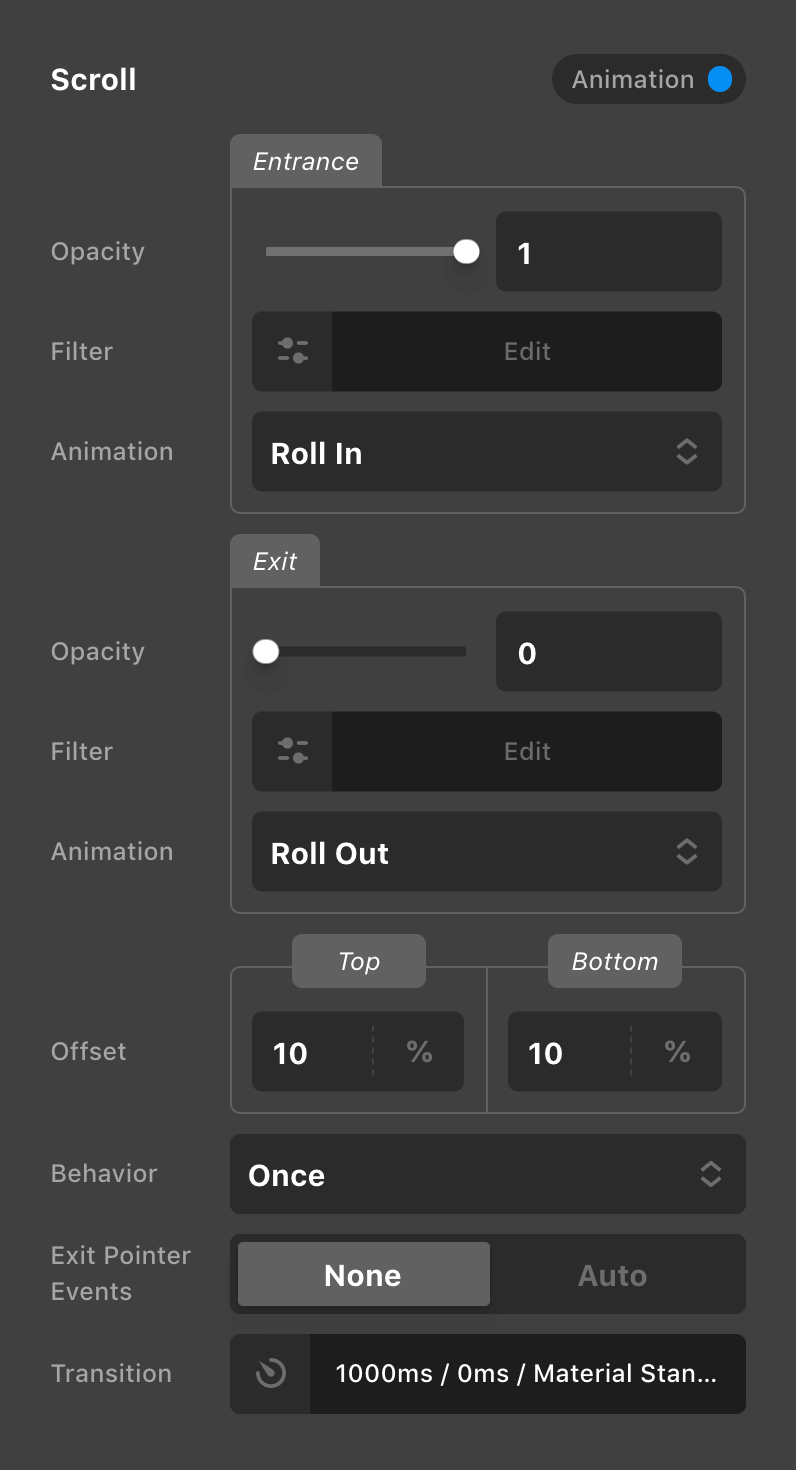Select Auto for Exit Pointer Events
The image size is (796, 1470).
tap(612, 1275)
